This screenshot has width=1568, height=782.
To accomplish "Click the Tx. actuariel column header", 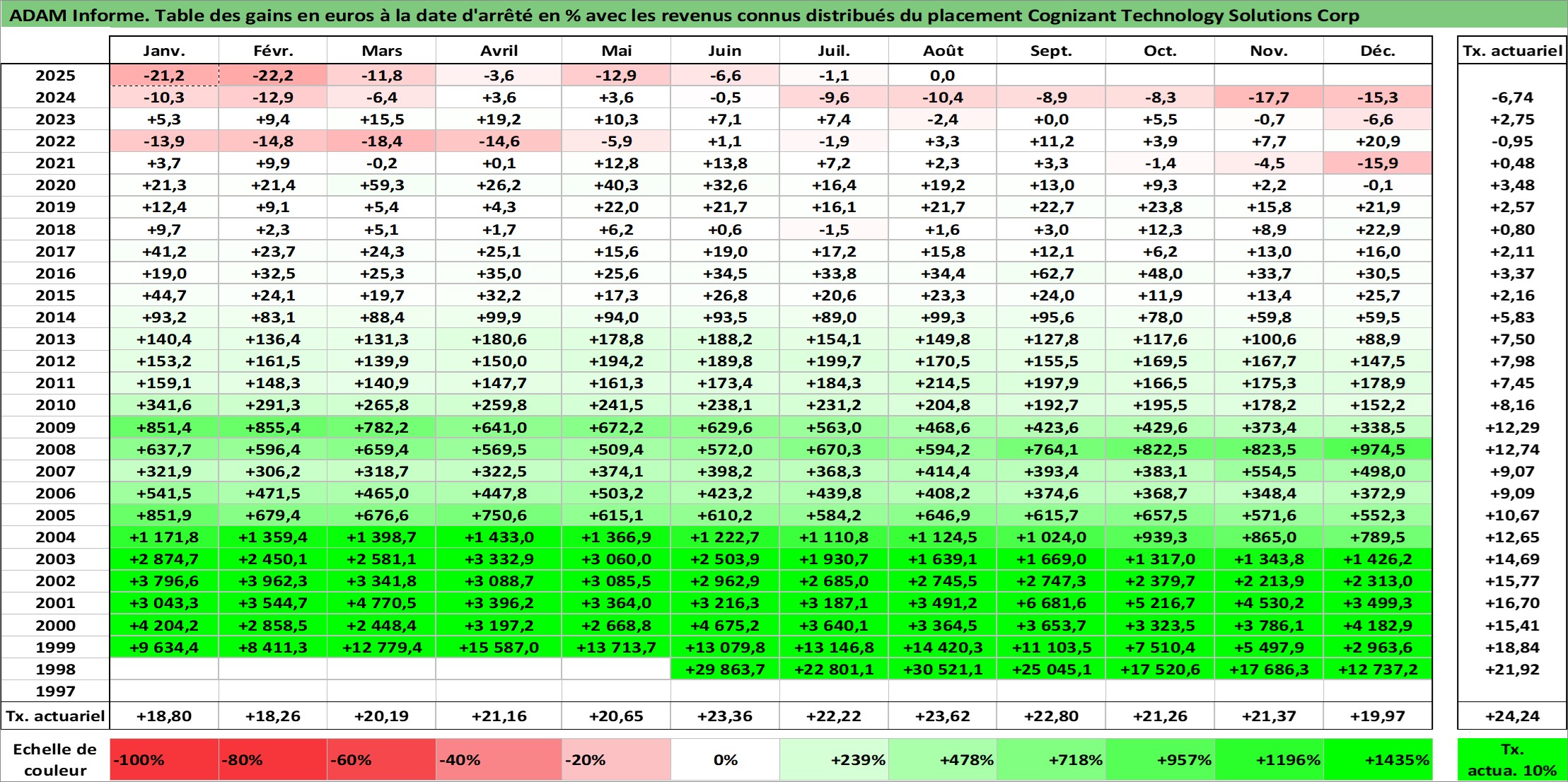I will coord(1512,51).
